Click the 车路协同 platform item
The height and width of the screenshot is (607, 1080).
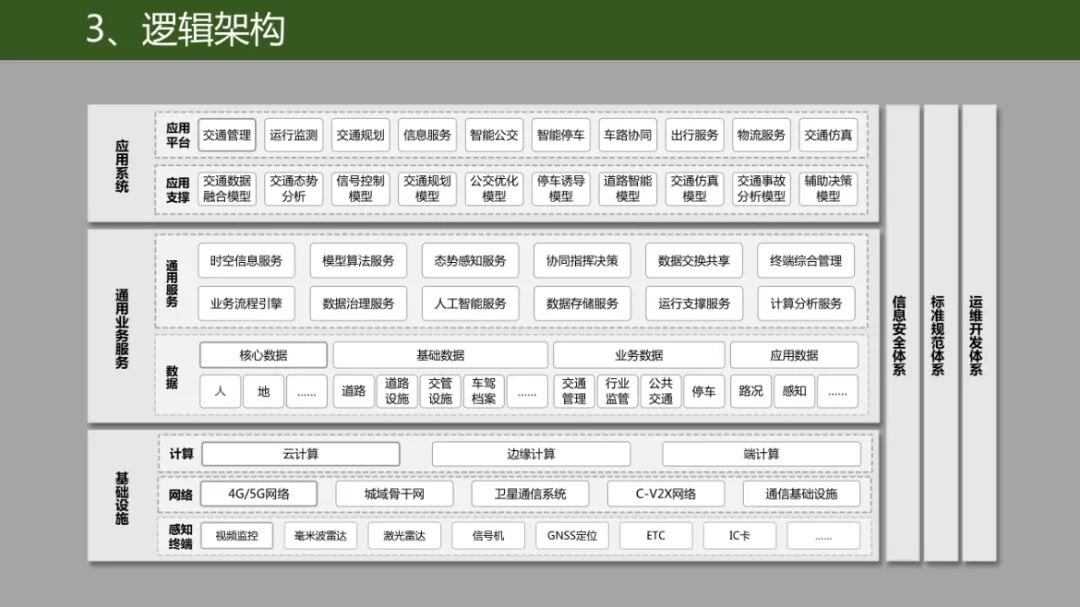click(630, 135)
